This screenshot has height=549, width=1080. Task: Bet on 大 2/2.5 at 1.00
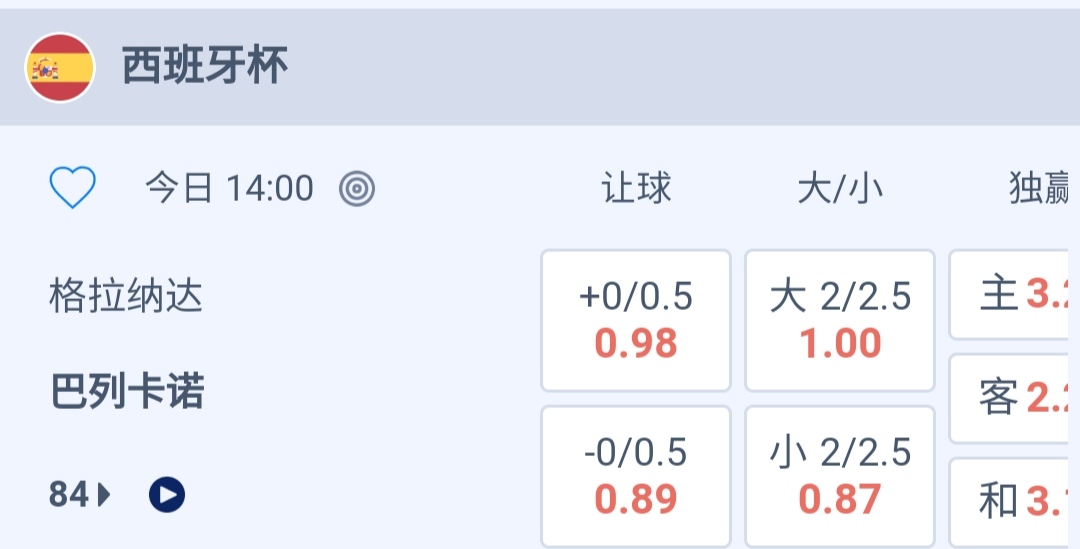(x=840, y=320)
